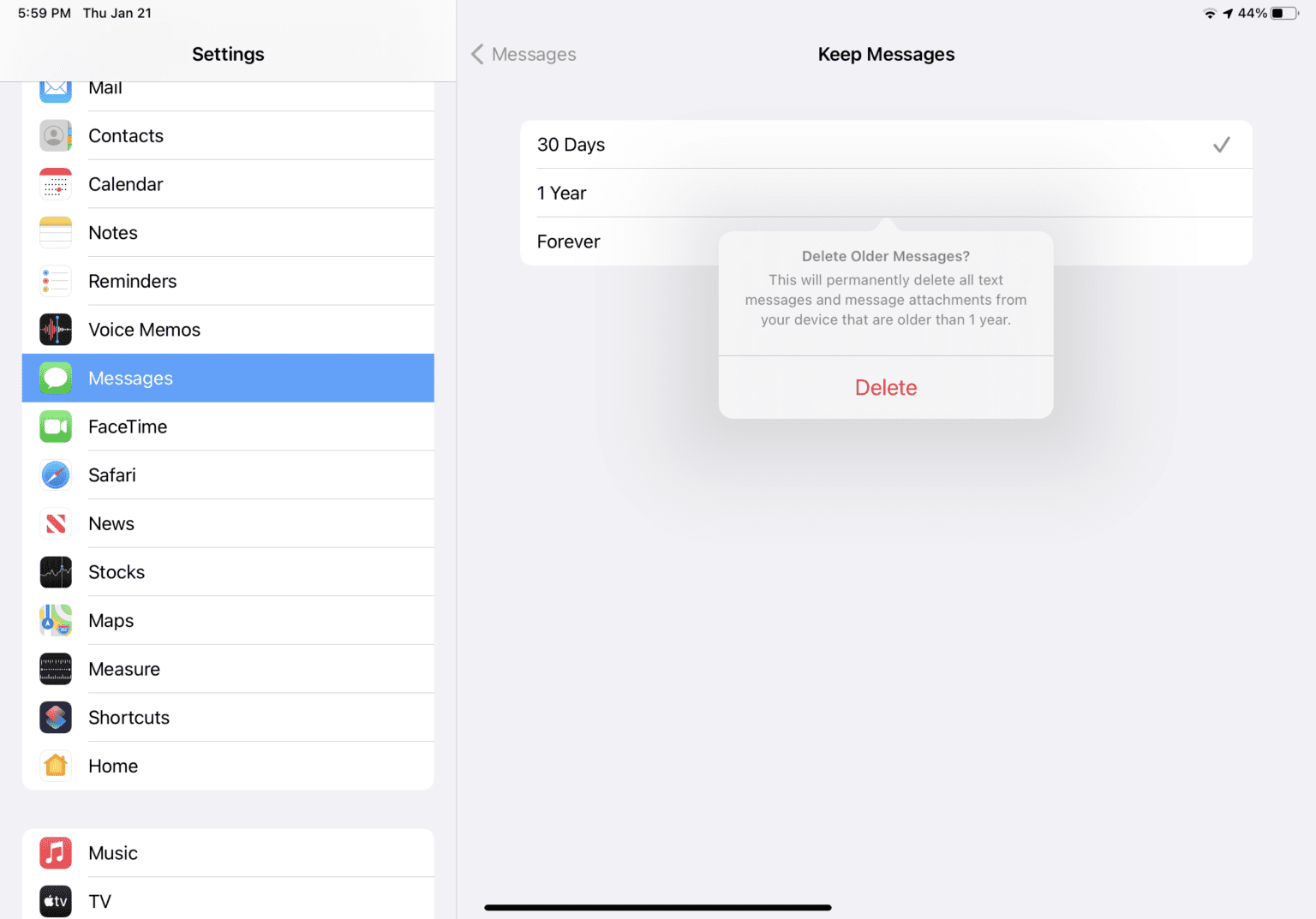
Task: Click the Calendar settings icon
Action: point(55,183)
